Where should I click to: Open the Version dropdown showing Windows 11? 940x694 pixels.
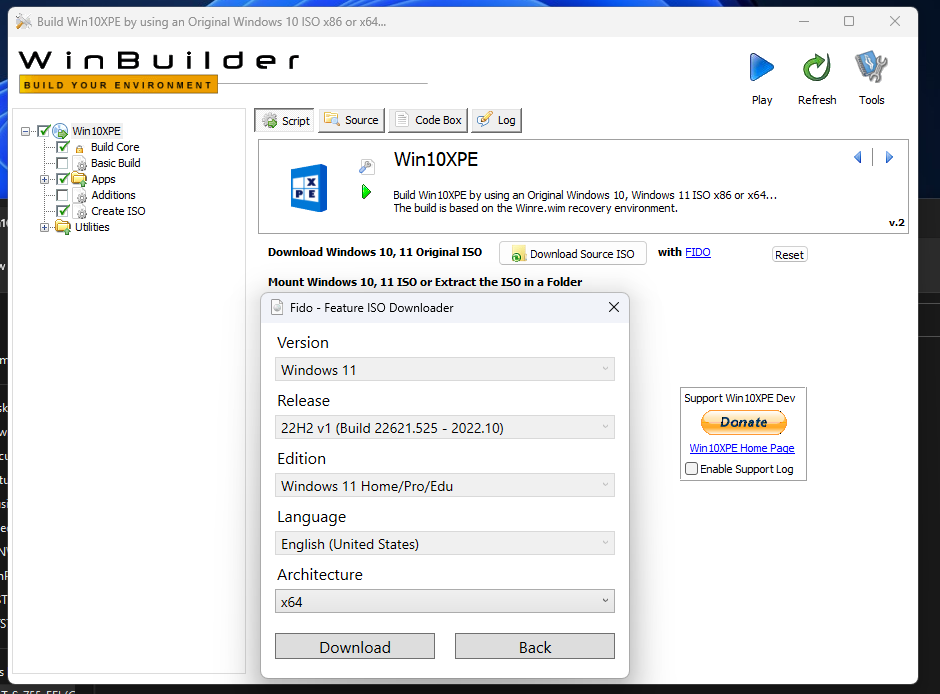(445, 369)
